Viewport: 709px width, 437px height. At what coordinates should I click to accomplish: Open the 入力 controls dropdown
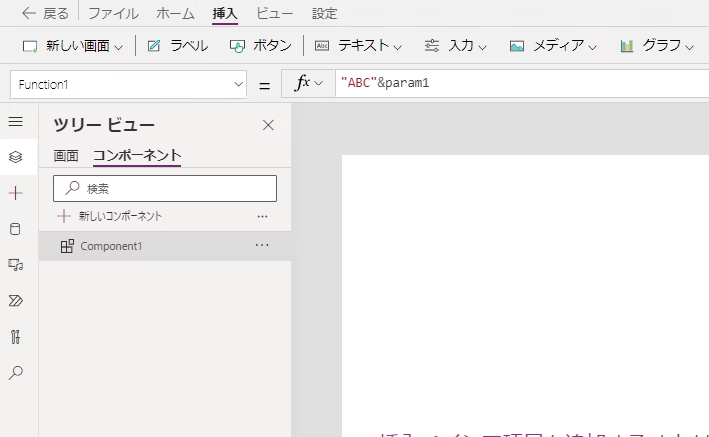point(456,46)
